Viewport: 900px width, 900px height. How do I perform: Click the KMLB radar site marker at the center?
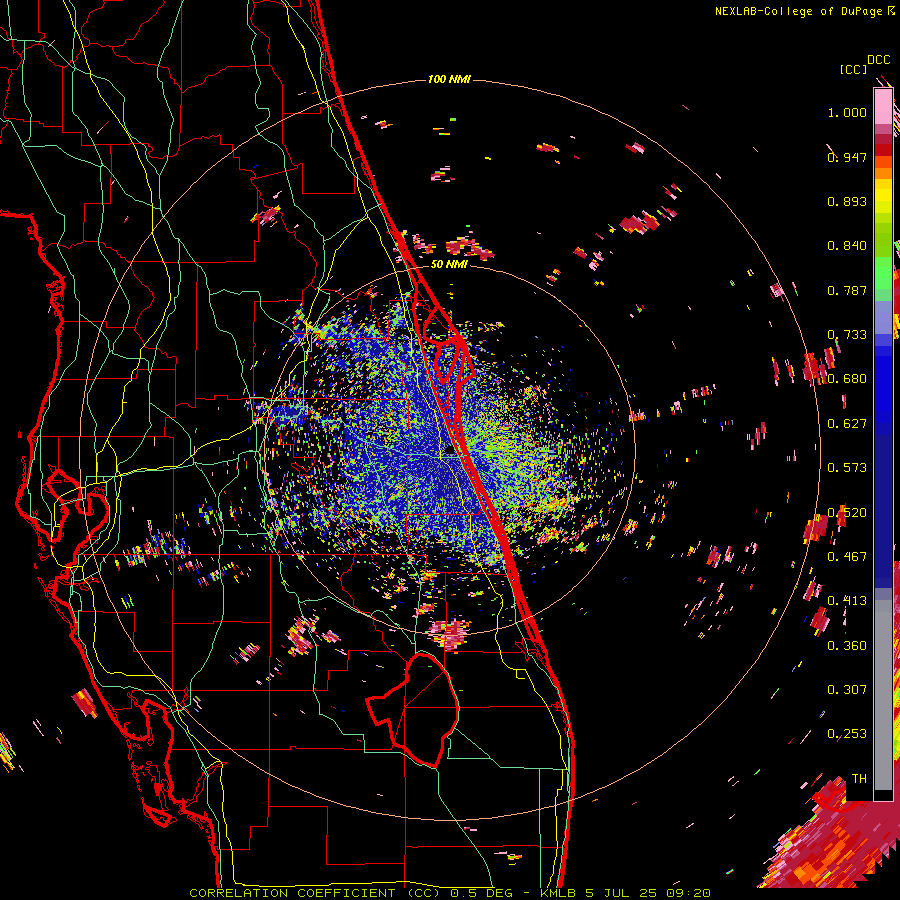[x=449, y=451]
